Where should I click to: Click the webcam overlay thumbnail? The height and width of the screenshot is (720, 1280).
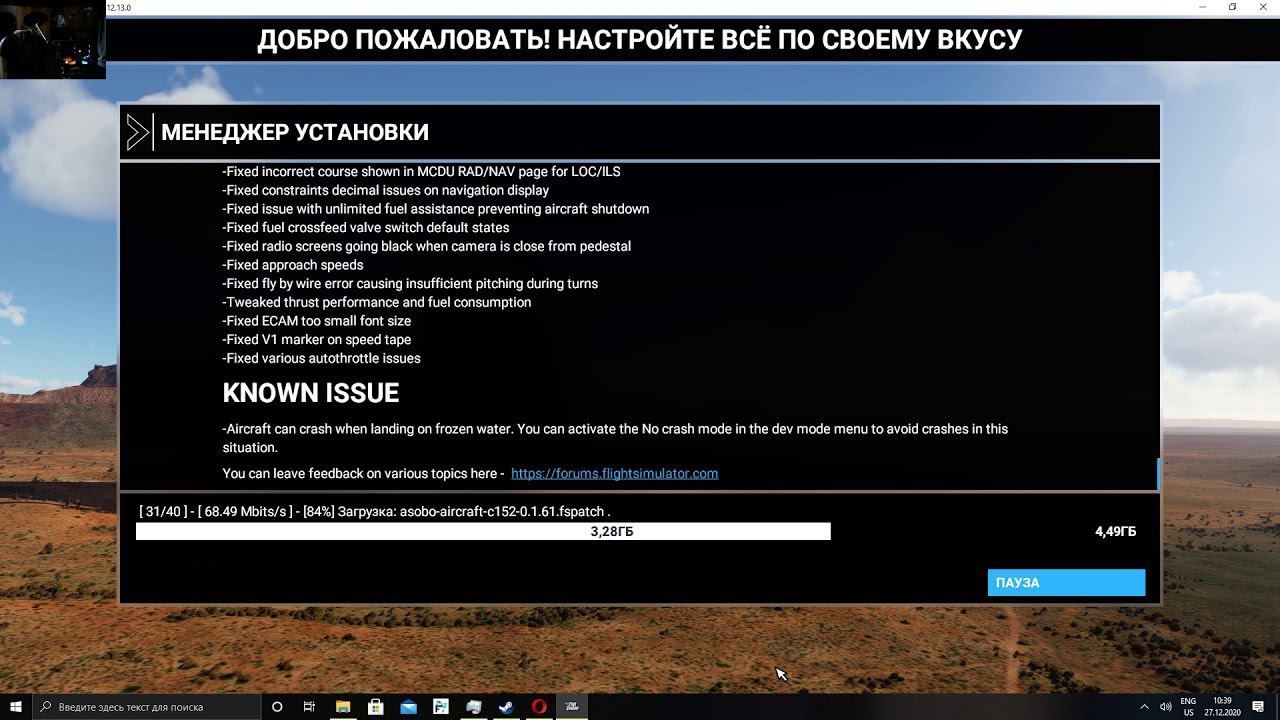tap(52, 42)
